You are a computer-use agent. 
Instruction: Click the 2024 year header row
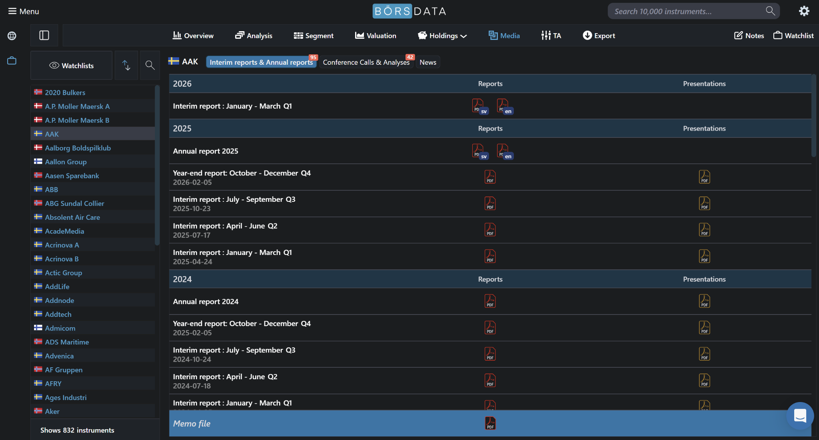pos(490,279)
